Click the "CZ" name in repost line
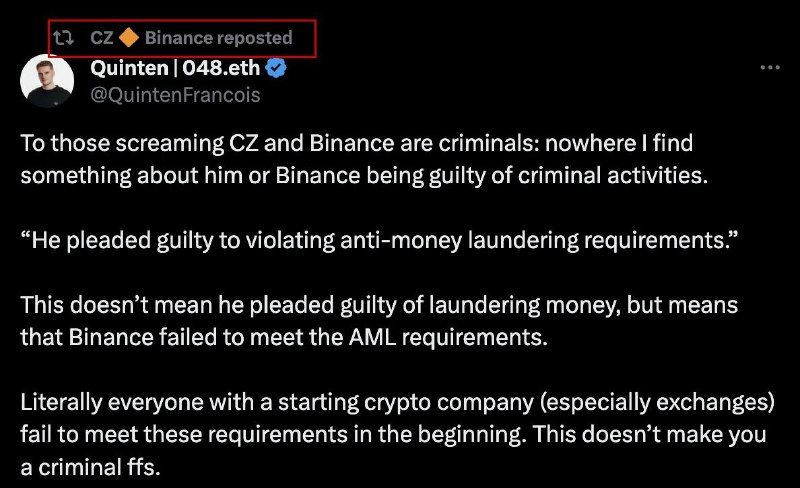This screenshot has height=488, width=800. click(x=102, y=38)
